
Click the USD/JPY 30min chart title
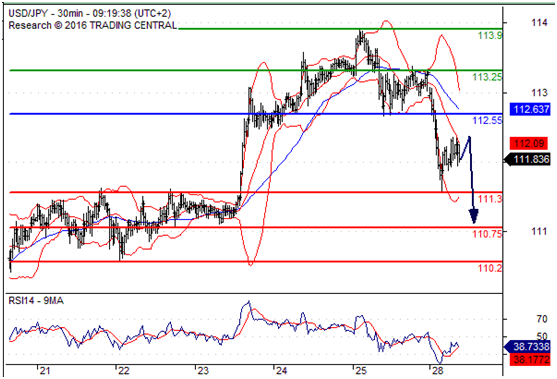tap(90, 13)
